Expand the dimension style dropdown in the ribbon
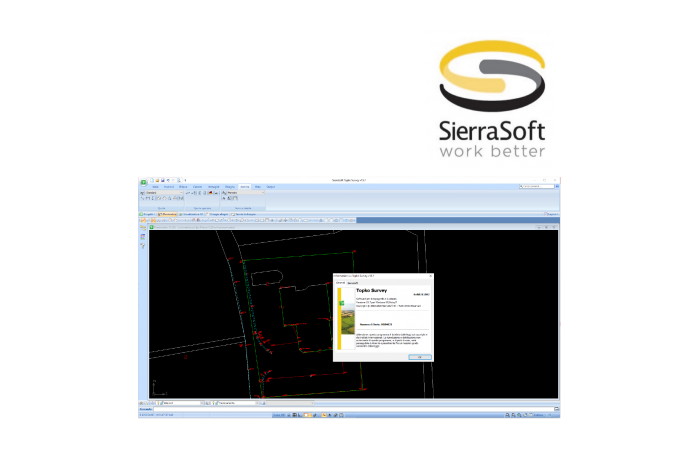Image resolution: width=700 pixels, height=463 pixels. pos(181,192)
